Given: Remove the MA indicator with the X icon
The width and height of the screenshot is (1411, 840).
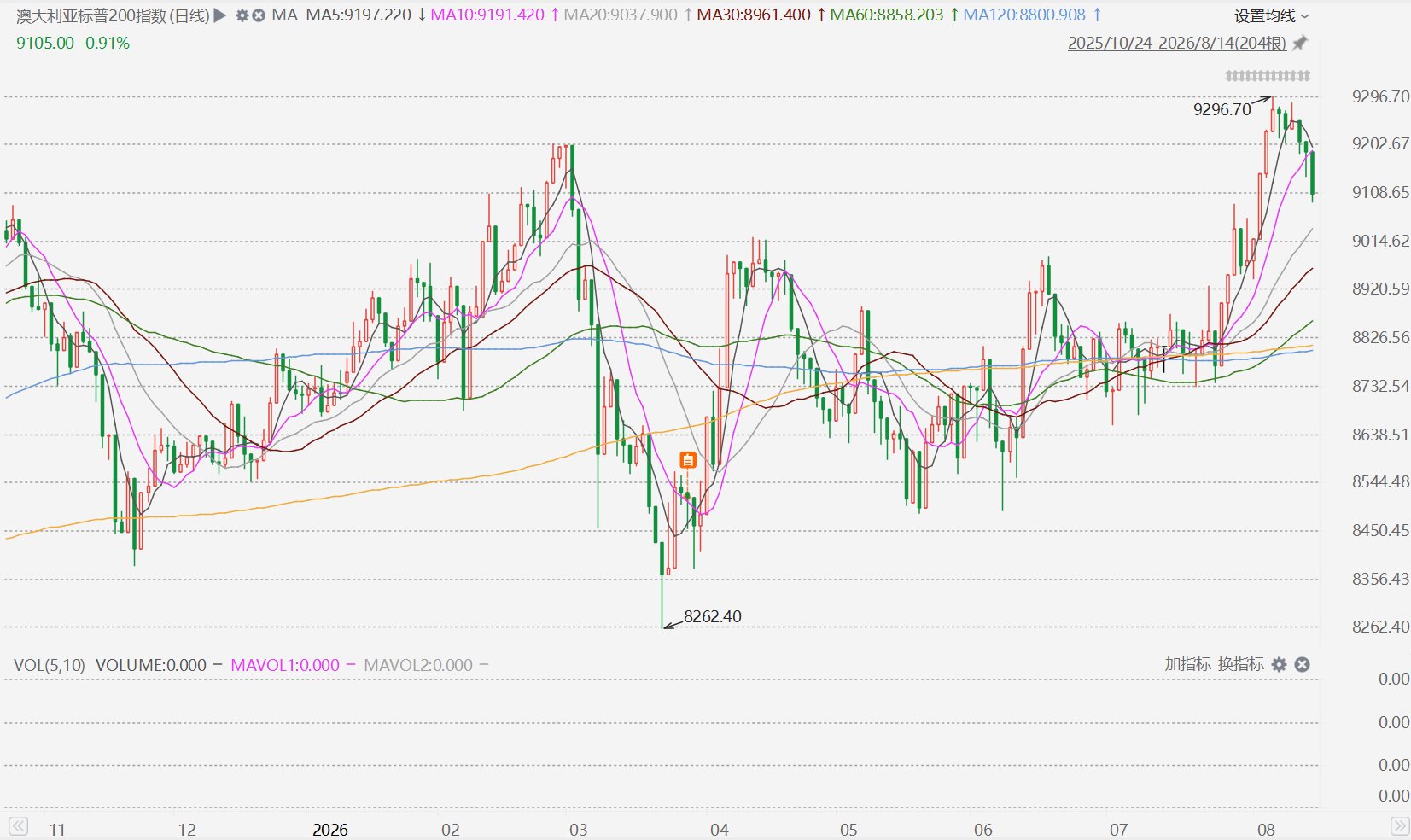Looking at the screenshot, I should (x=259, y=15).
